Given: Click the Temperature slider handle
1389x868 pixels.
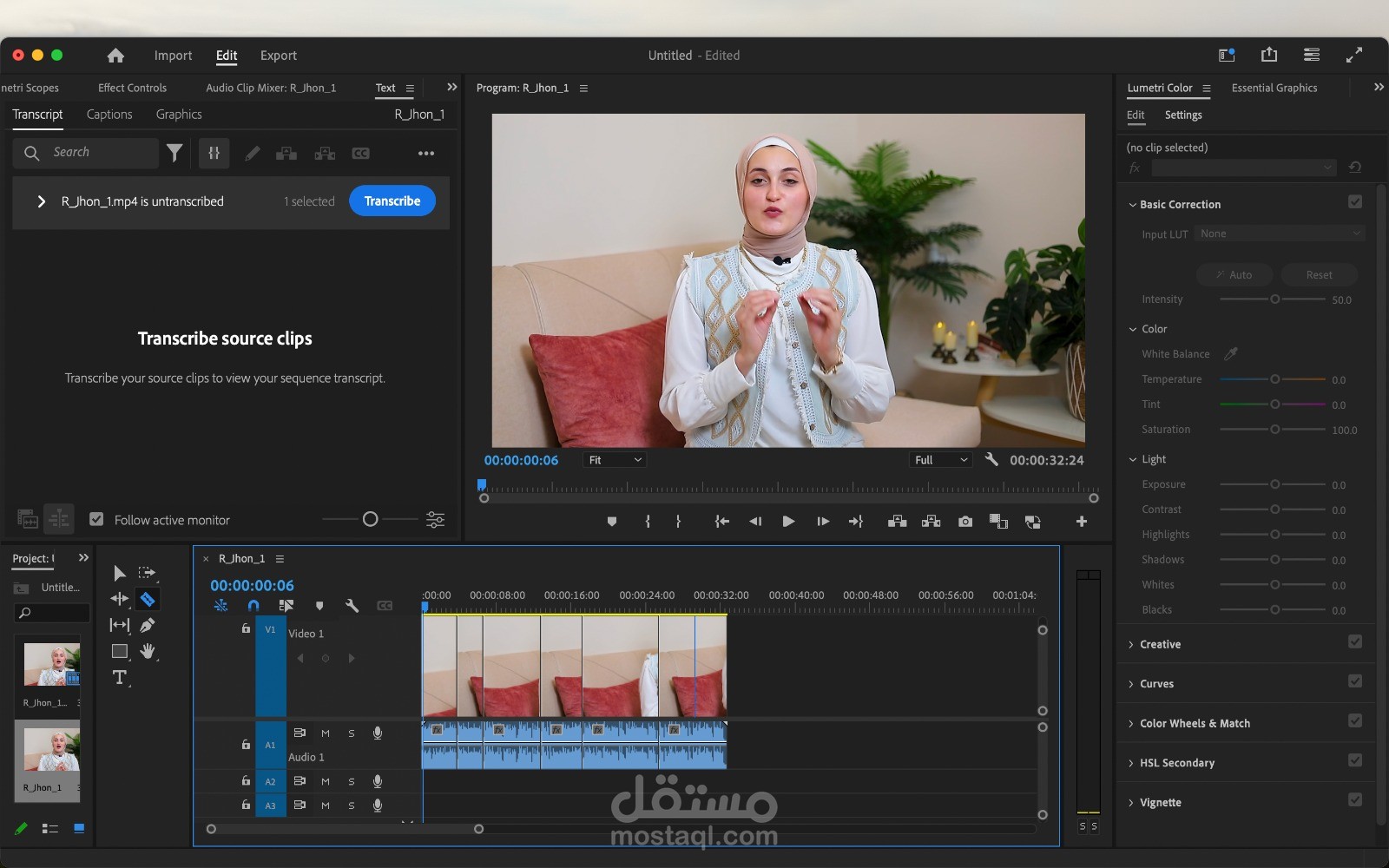Looking at the screenshot, I should [1274, 379].
